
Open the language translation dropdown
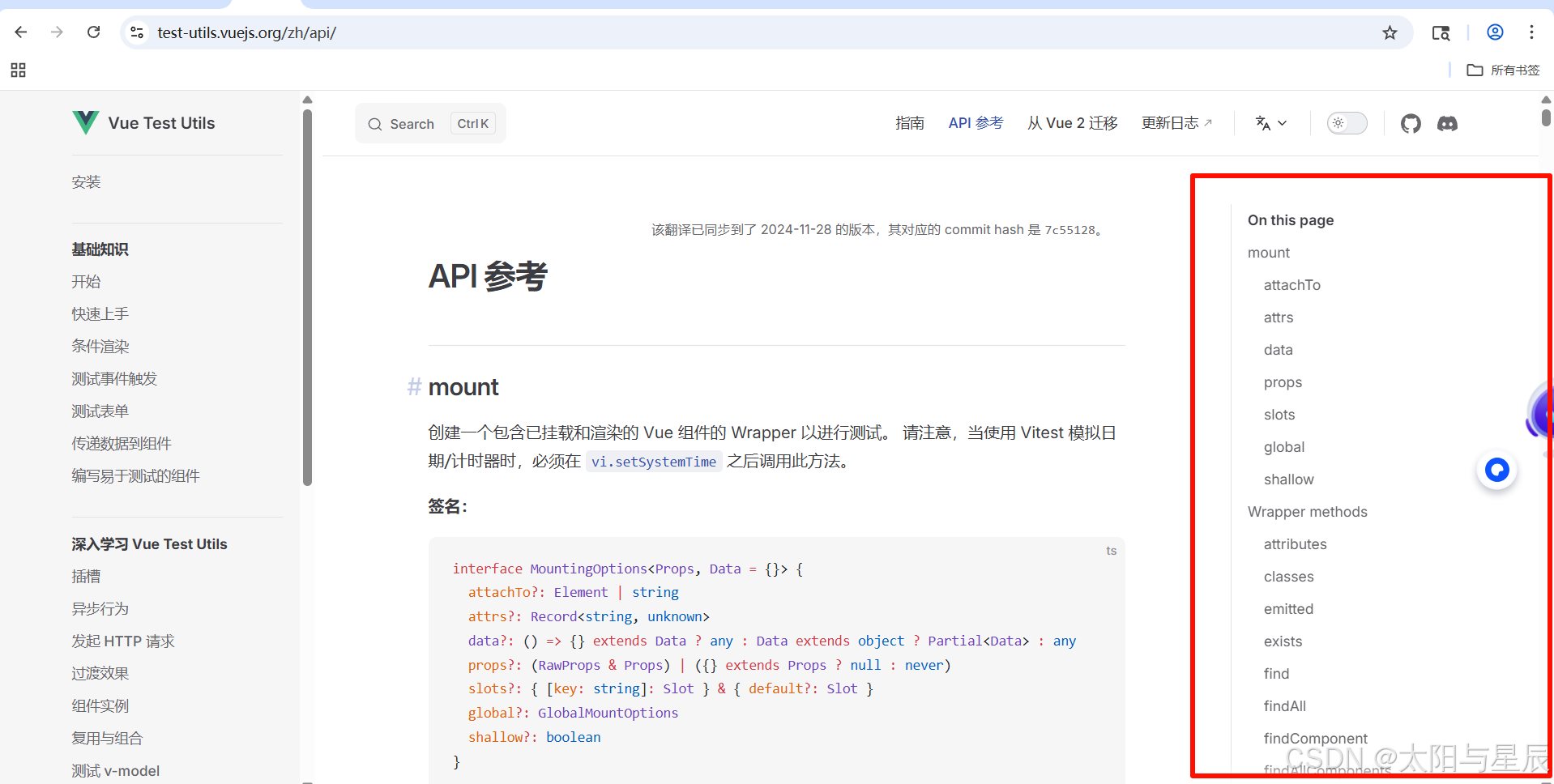point(1270,123)
